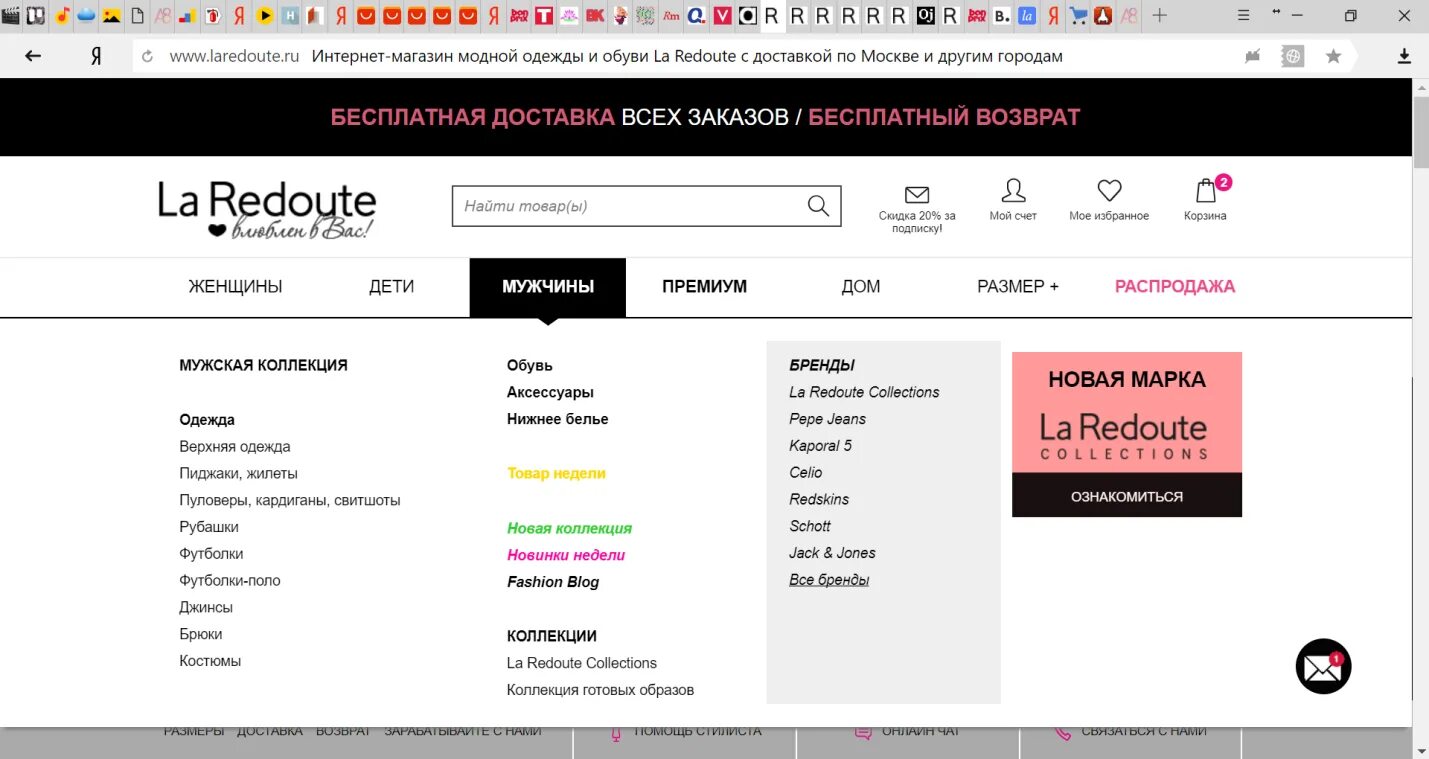
Task: Switch to the ВК favicon tab
Action: pyautogui.click(x=595, y=16)
